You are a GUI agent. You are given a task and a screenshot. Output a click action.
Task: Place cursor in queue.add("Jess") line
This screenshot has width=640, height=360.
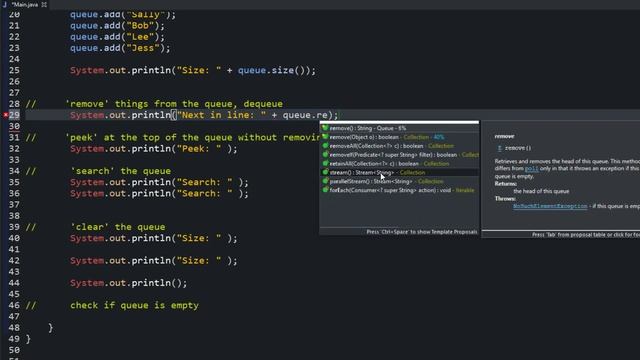click(x=120, y=48)
